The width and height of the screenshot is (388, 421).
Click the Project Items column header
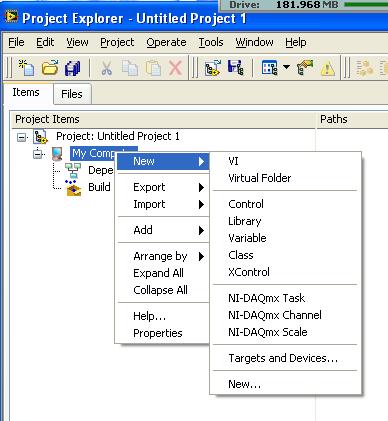click(x=163, y=119)
